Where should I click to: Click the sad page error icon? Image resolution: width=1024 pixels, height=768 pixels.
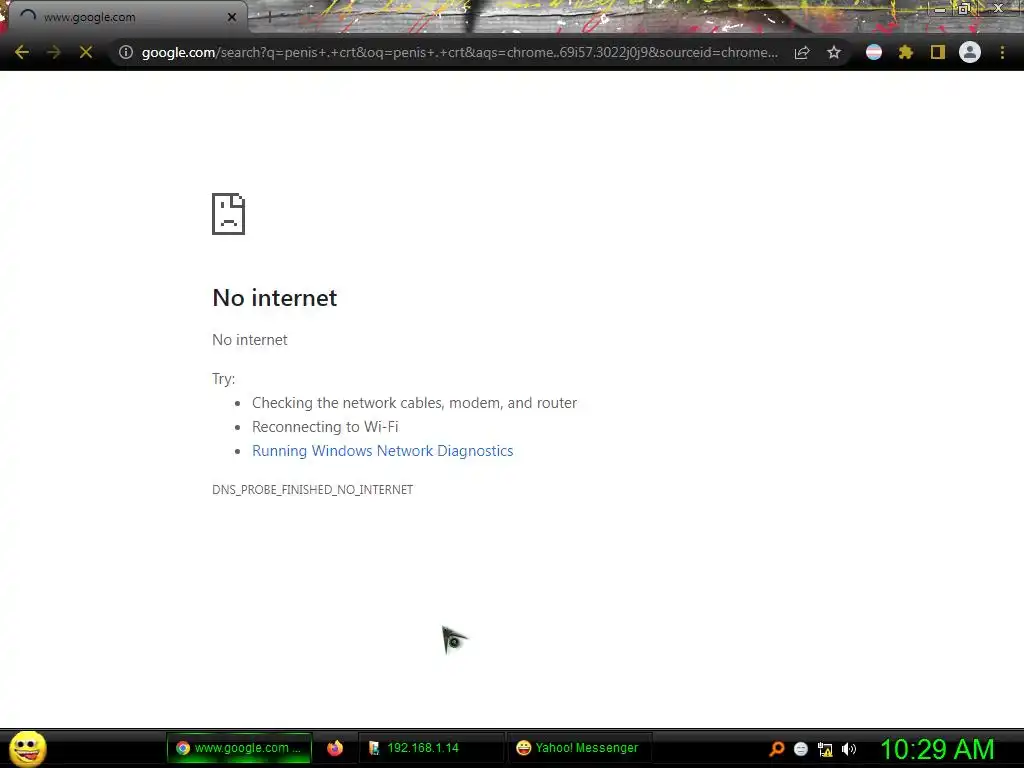tap(229, 214)
